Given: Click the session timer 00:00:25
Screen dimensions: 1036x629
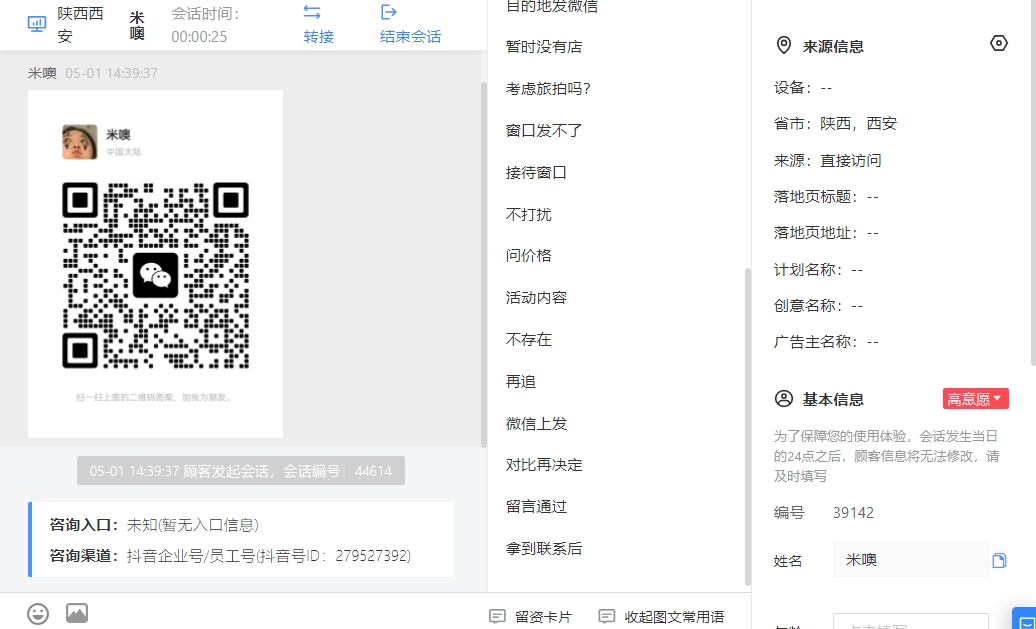Looking at the screenshot, I should pos(199,37).
